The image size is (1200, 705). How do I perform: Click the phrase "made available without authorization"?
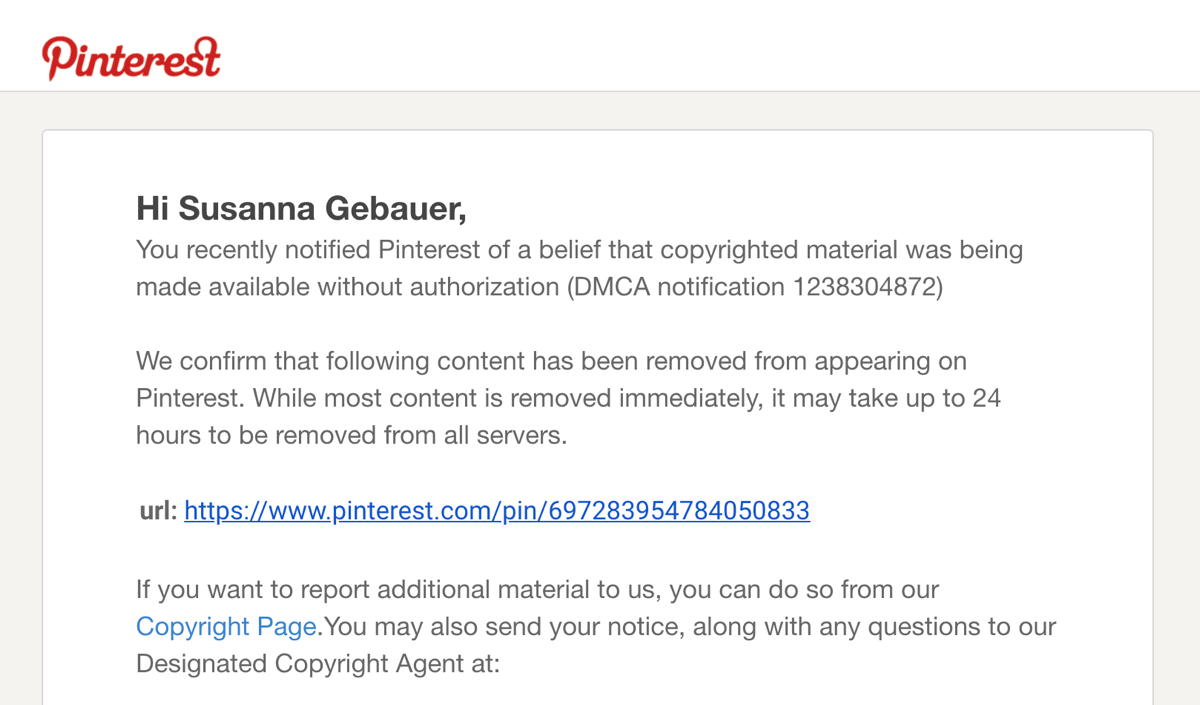coord(347,287)
